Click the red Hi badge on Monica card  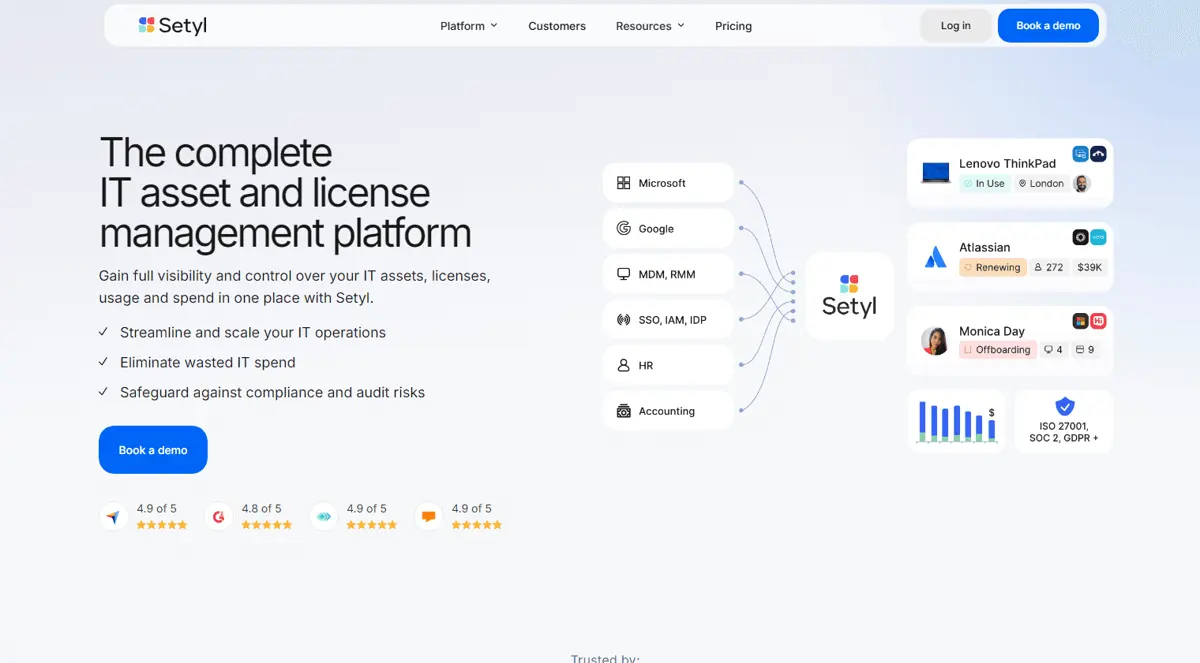1098,321
